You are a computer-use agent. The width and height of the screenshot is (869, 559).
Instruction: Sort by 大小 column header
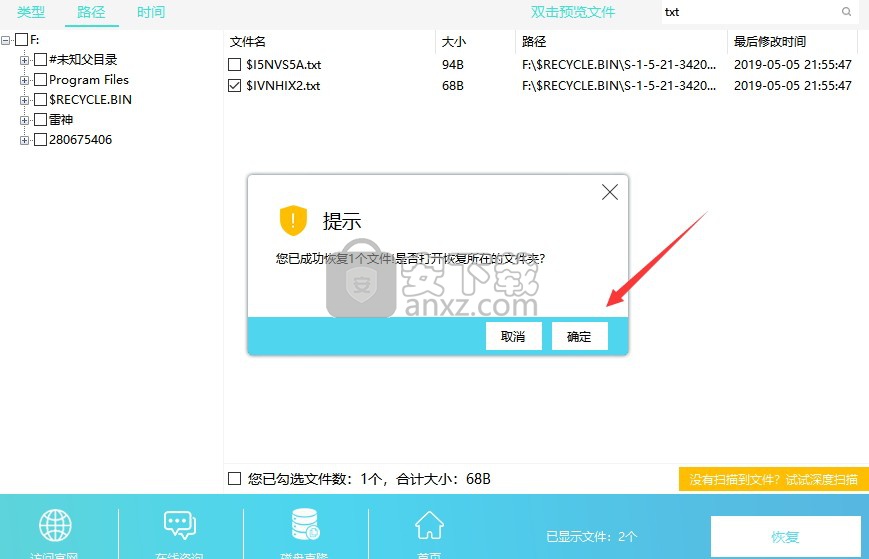(x=454, y=42)
